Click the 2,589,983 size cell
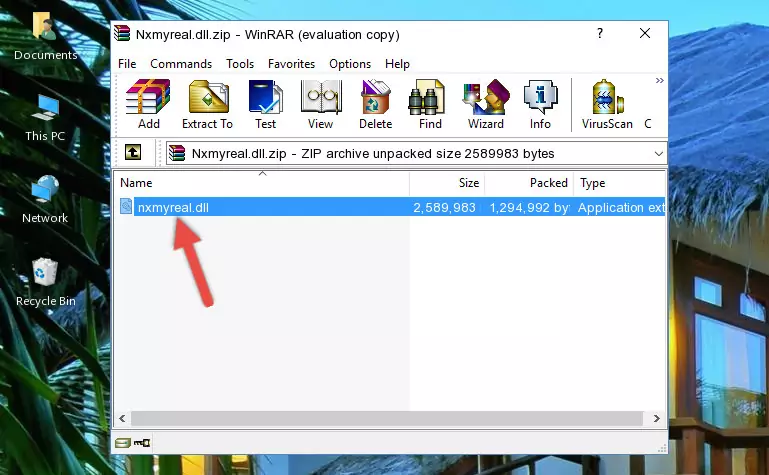Image resolution: width=769 pixels, height=475 pixels. (x=444, y=207)
